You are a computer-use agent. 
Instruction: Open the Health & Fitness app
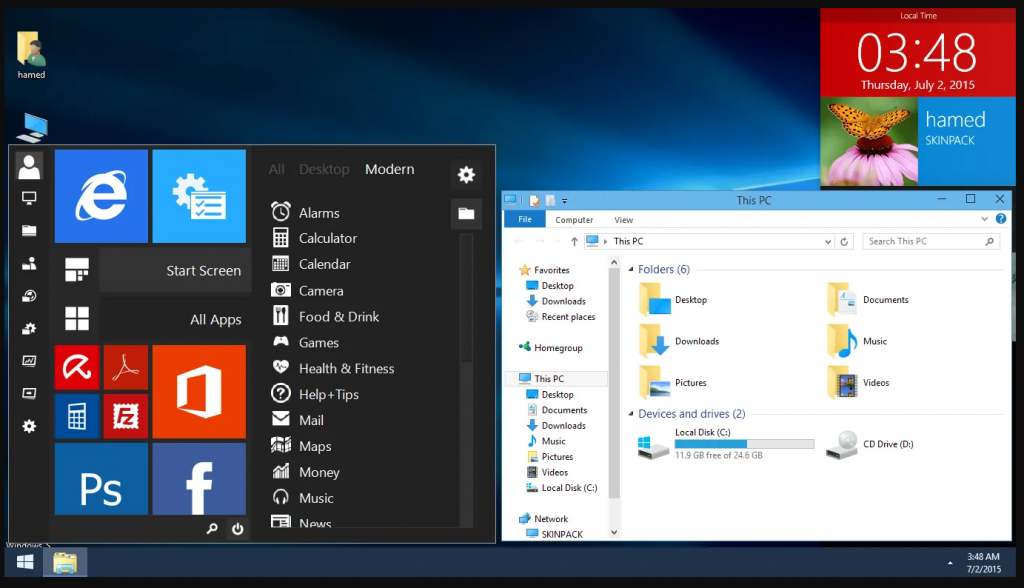332,368
